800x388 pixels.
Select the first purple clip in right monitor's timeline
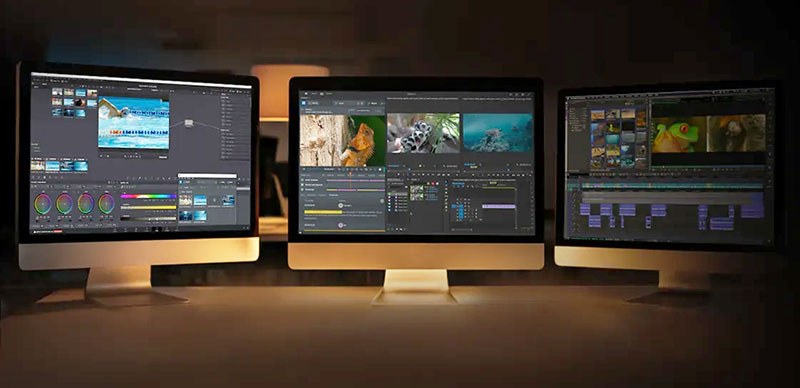point(585,209)
